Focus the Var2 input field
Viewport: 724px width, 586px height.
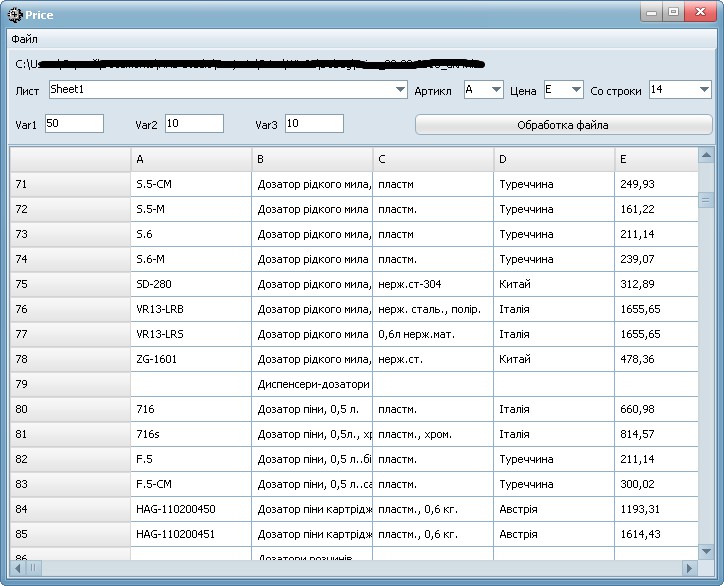coord(194,124)
